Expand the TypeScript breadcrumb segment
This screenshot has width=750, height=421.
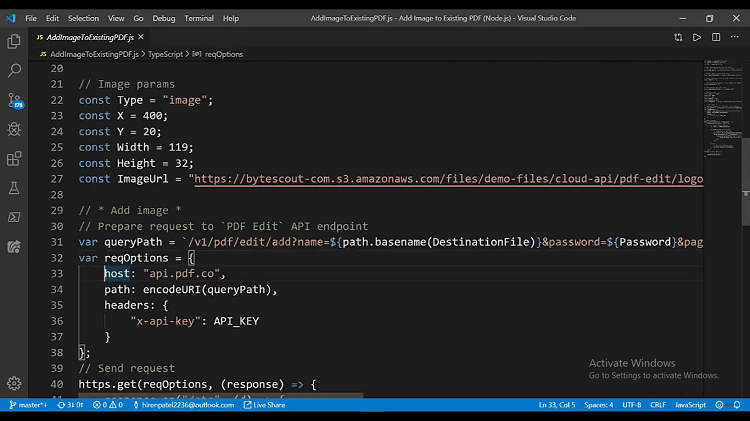[x=165, y=54]
